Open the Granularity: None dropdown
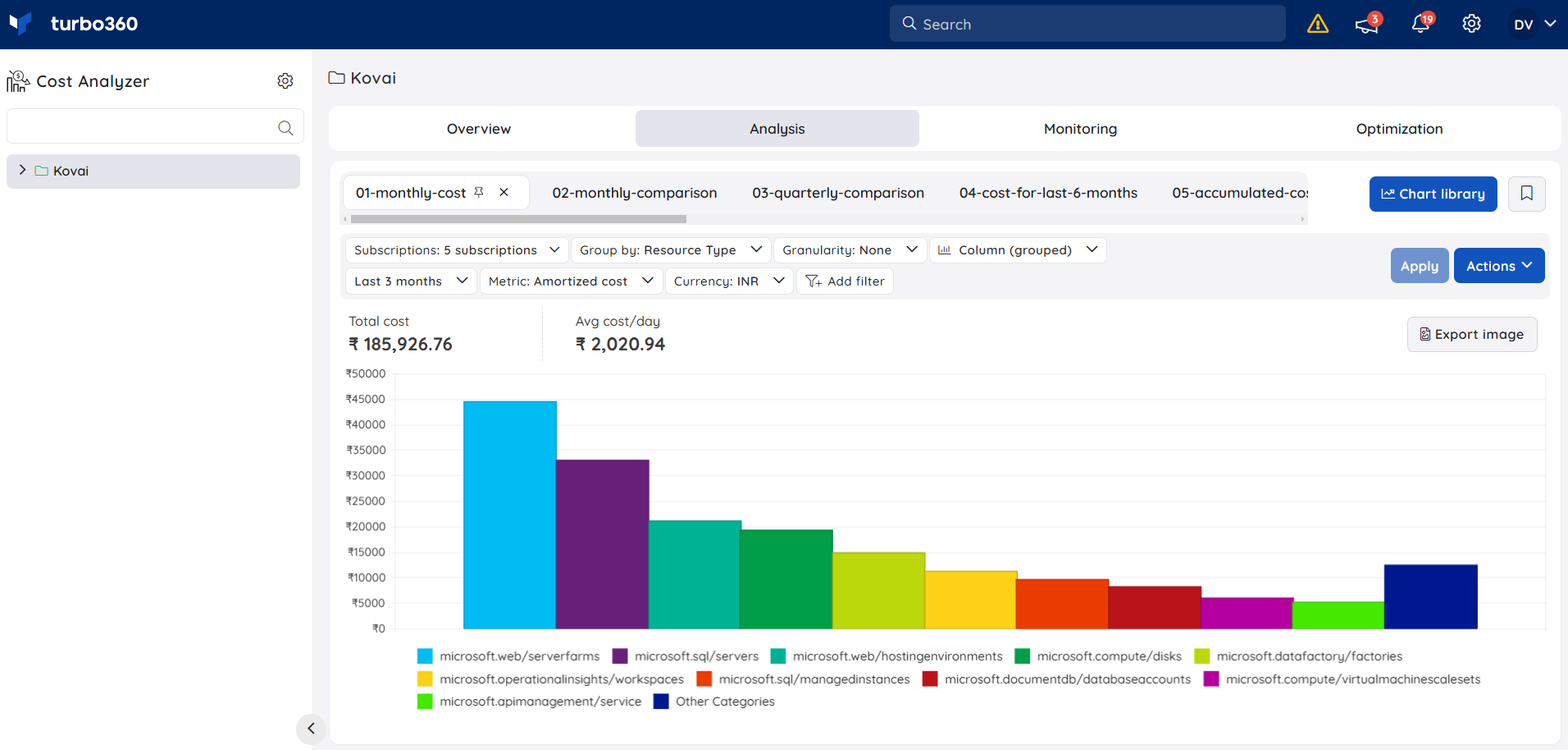Screen dimensions: 1568x750 pos(850,250)
